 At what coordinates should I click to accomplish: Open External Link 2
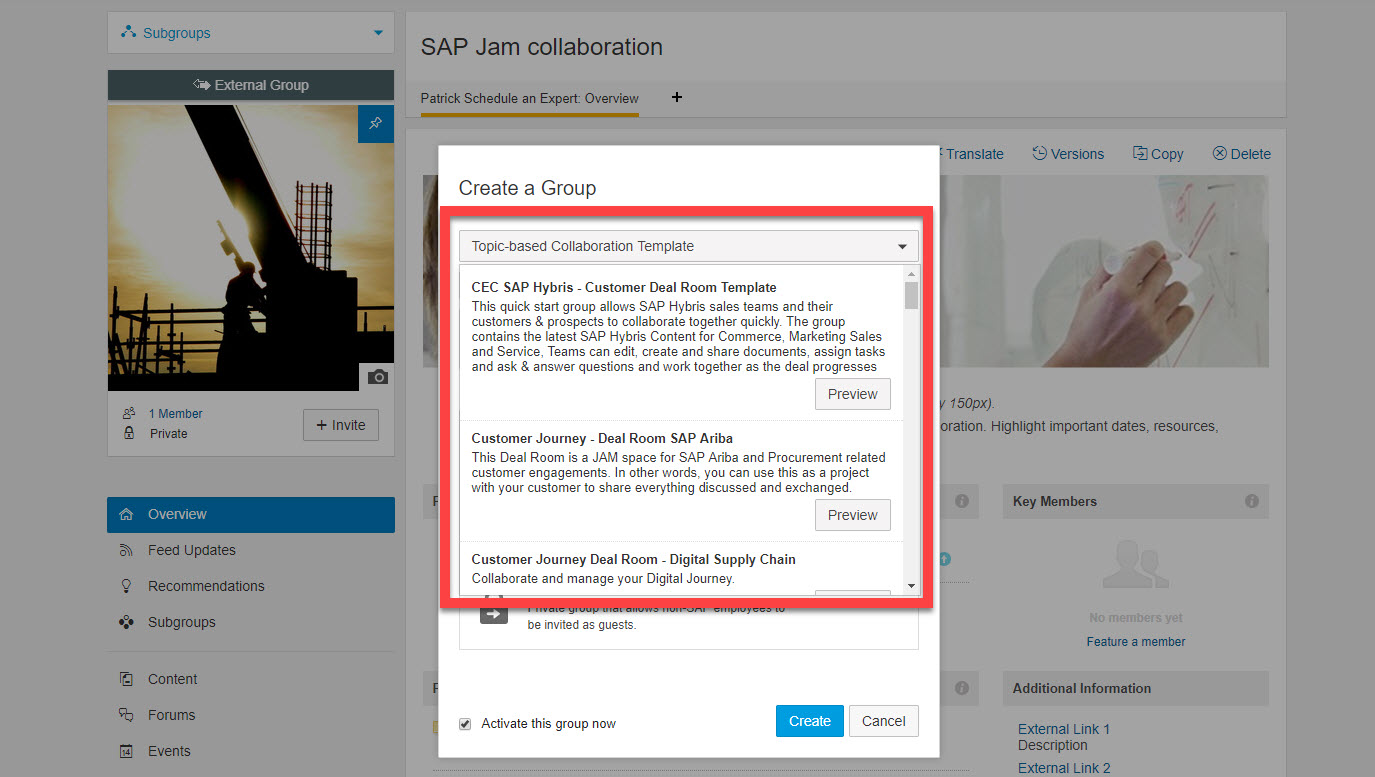(1064, 768)
